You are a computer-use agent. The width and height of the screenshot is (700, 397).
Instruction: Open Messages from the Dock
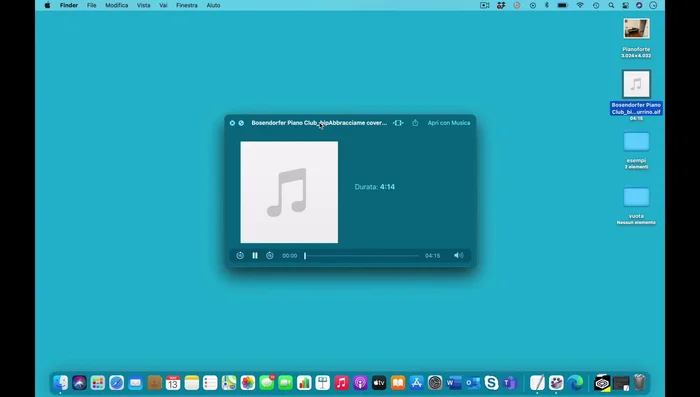pyautogui.click(x=267, y=383)
